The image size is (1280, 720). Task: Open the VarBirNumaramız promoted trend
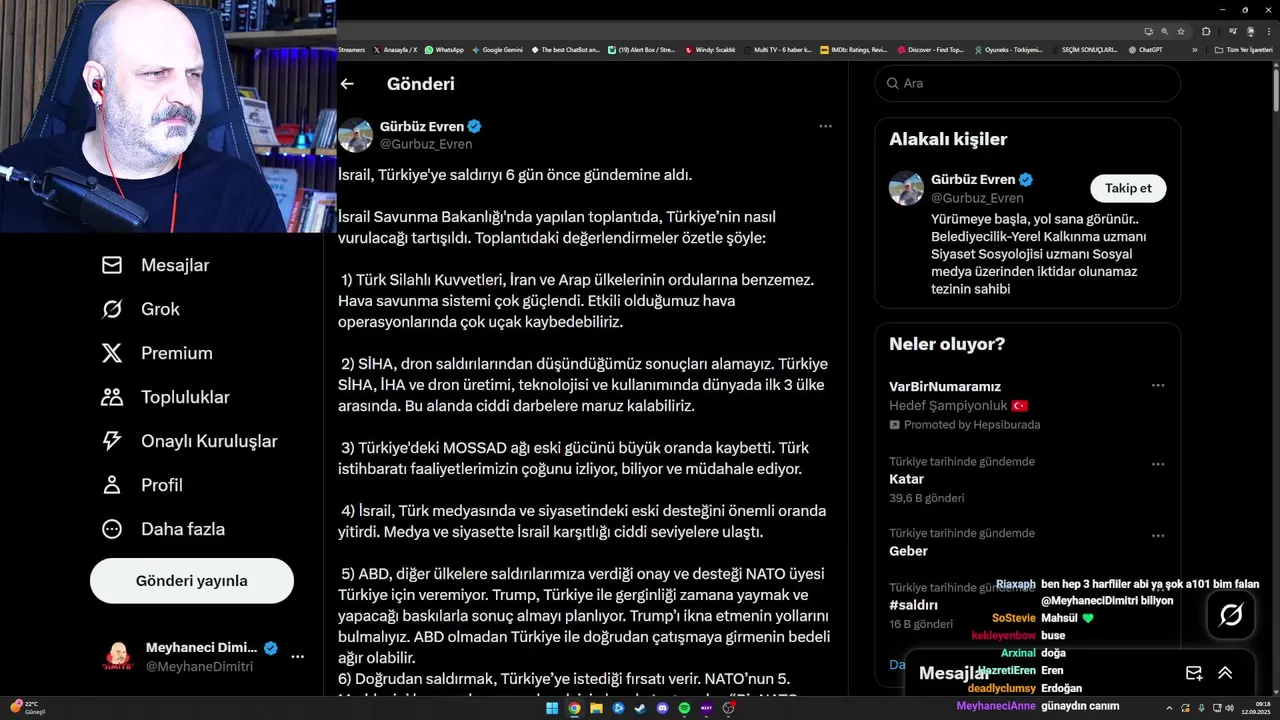point(945,387)
